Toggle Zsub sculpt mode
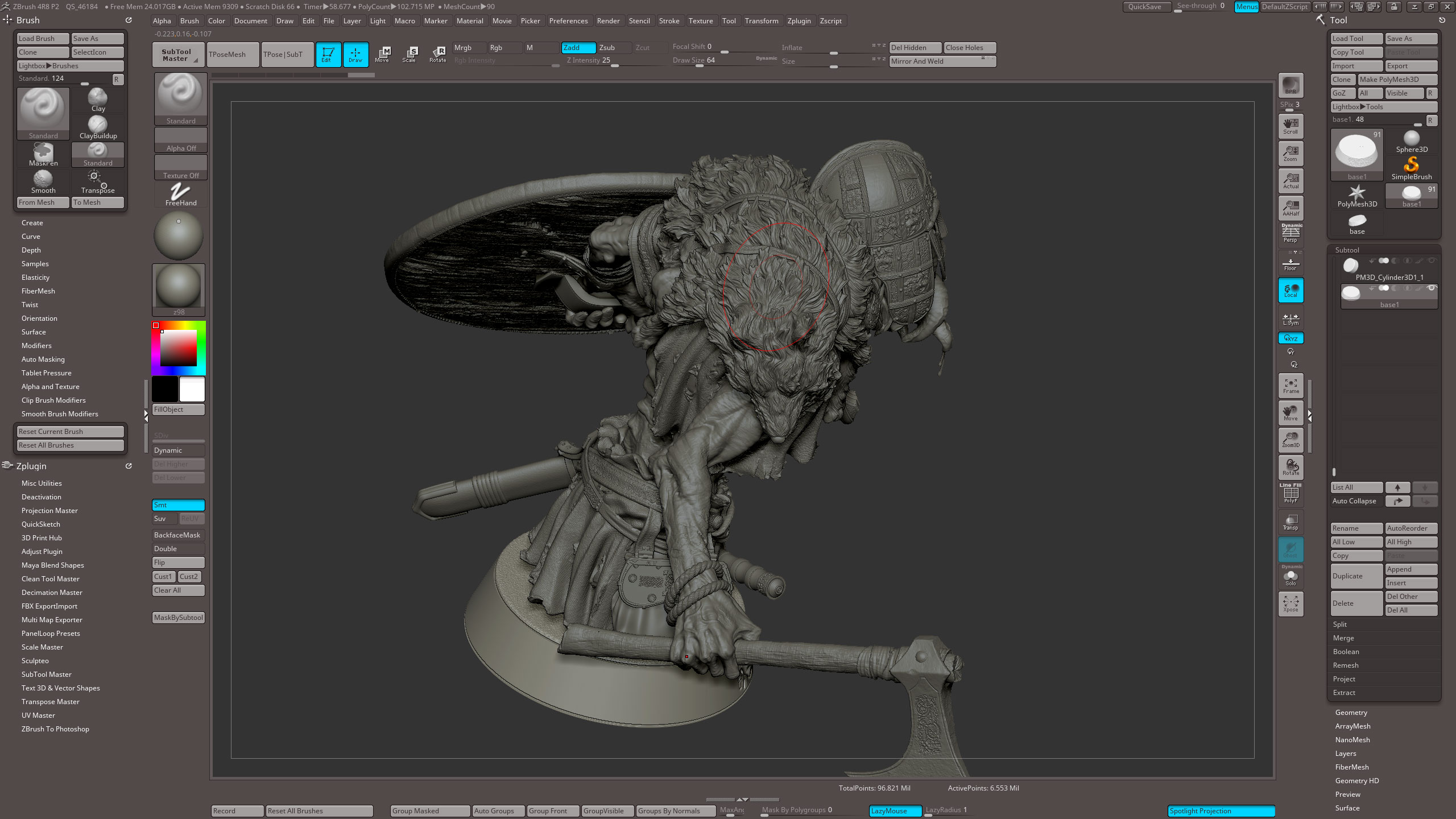The width and height of the screenshot is (1456, 819). click(x=614, y=48)
